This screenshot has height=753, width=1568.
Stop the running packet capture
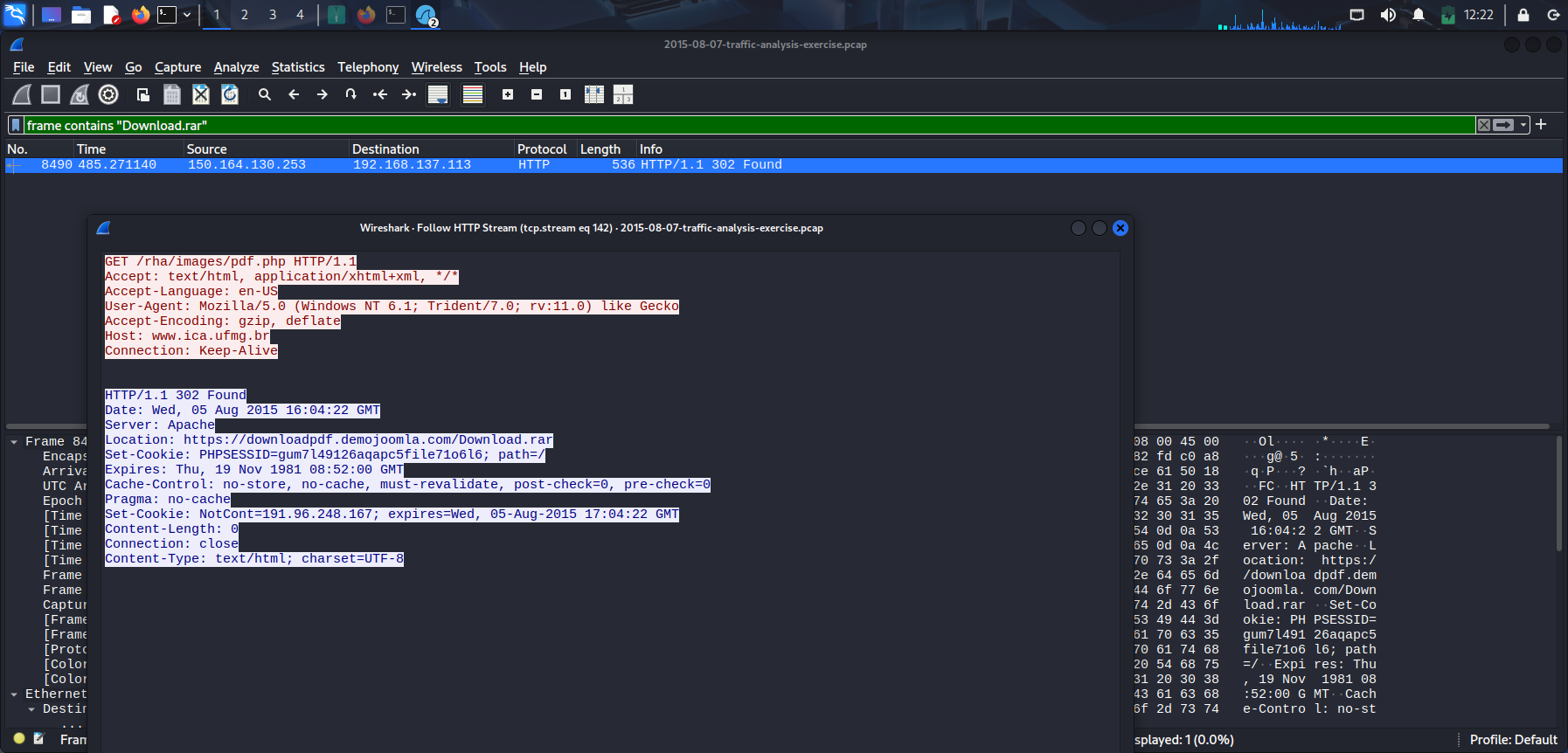pyautogui.click(x=51, y=94)
